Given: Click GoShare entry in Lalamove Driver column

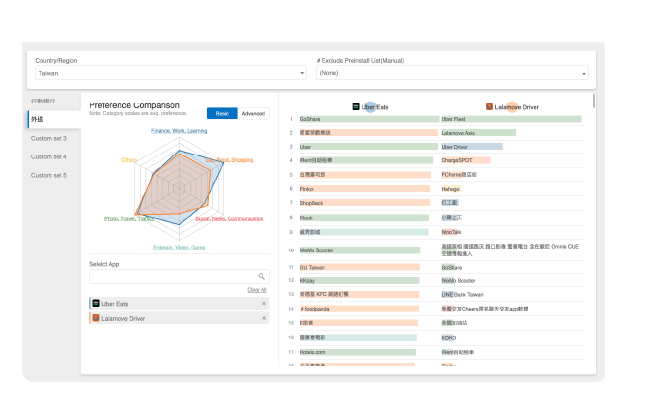Looking at the screenshot, I should [x=451, y=268].
